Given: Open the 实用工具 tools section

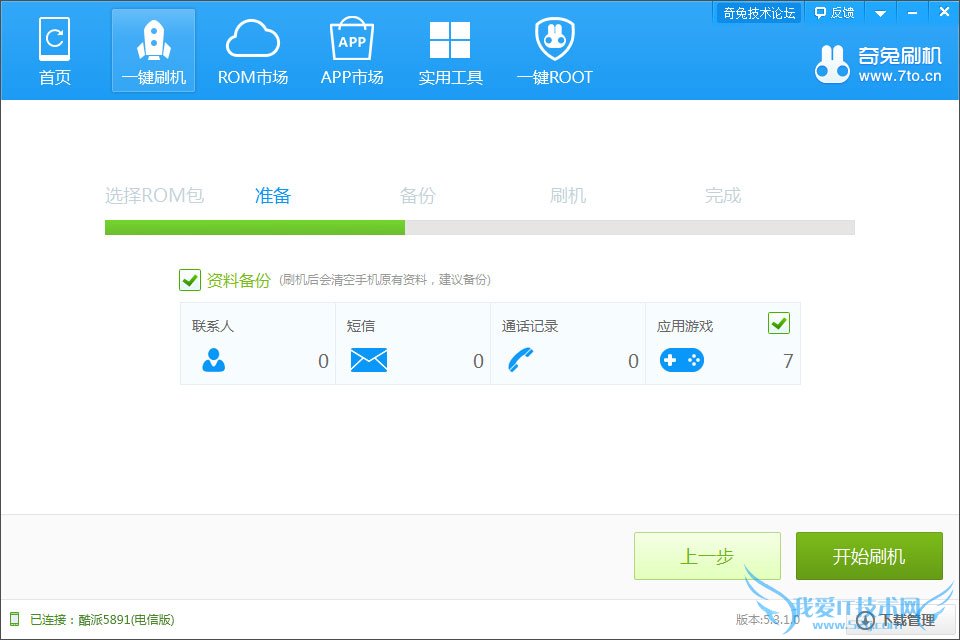Looking at the screenshot, I should click(x=451, y=51).
